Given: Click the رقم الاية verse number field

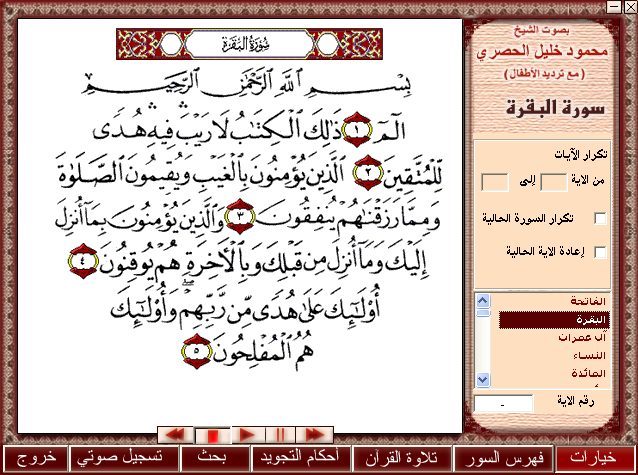Looking at the screenshot, I should coord(503,404).
